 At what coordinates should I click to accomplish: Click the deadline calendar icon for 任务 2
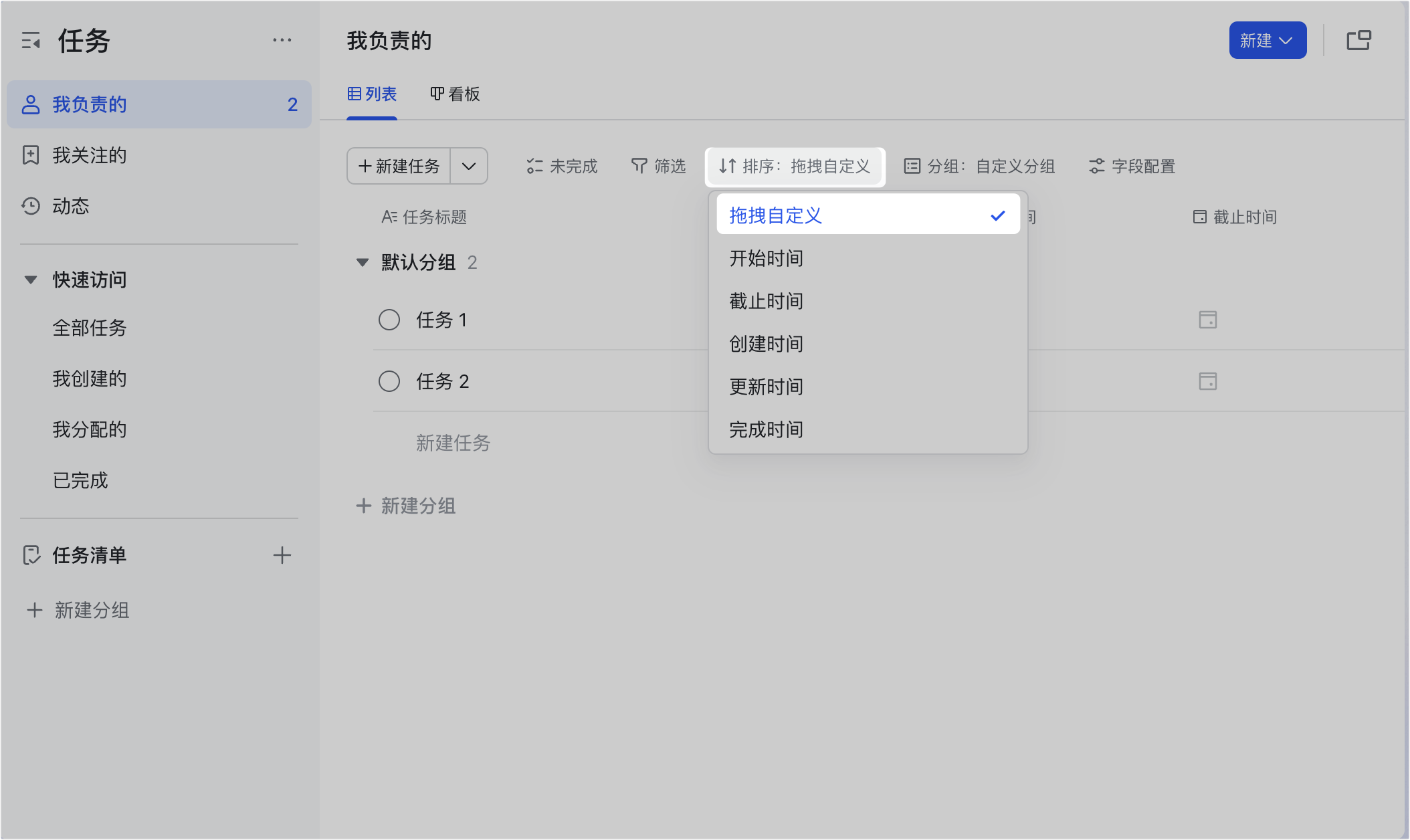(1207, 381)
